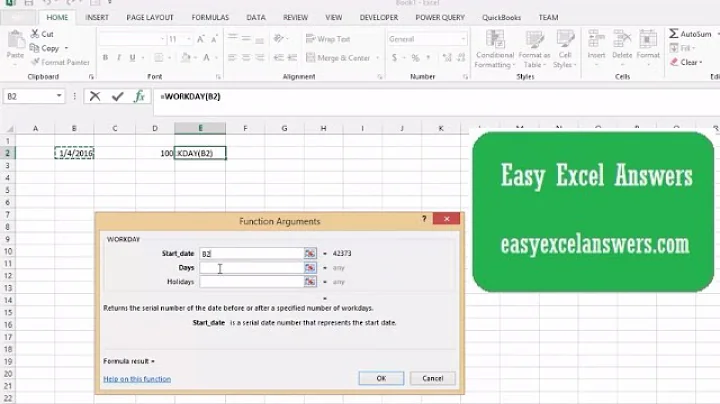Toggle Italic formatting
The image size is (720, 404).
tap(118, 57)
